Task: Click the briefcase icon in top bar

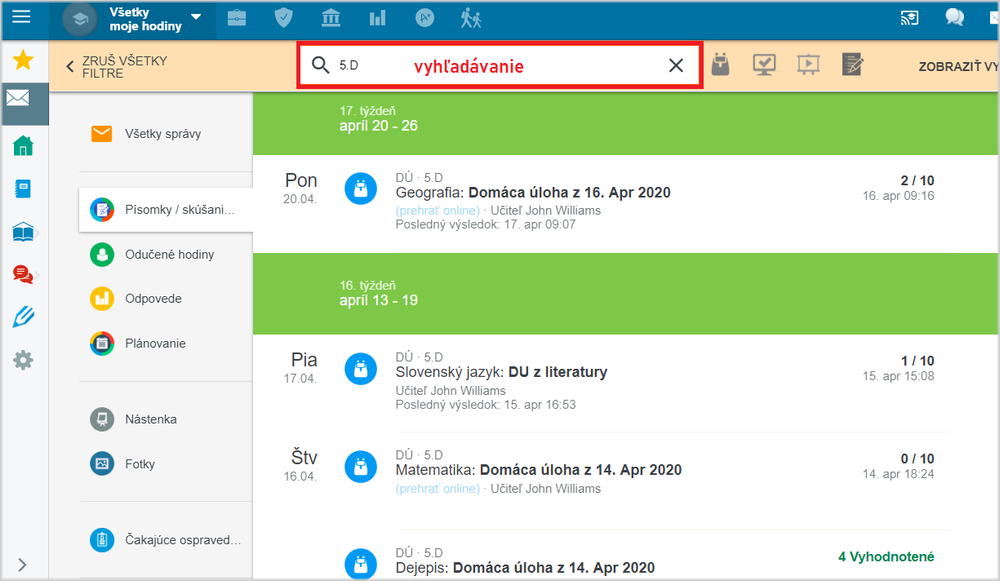Action: pos(237,18)
